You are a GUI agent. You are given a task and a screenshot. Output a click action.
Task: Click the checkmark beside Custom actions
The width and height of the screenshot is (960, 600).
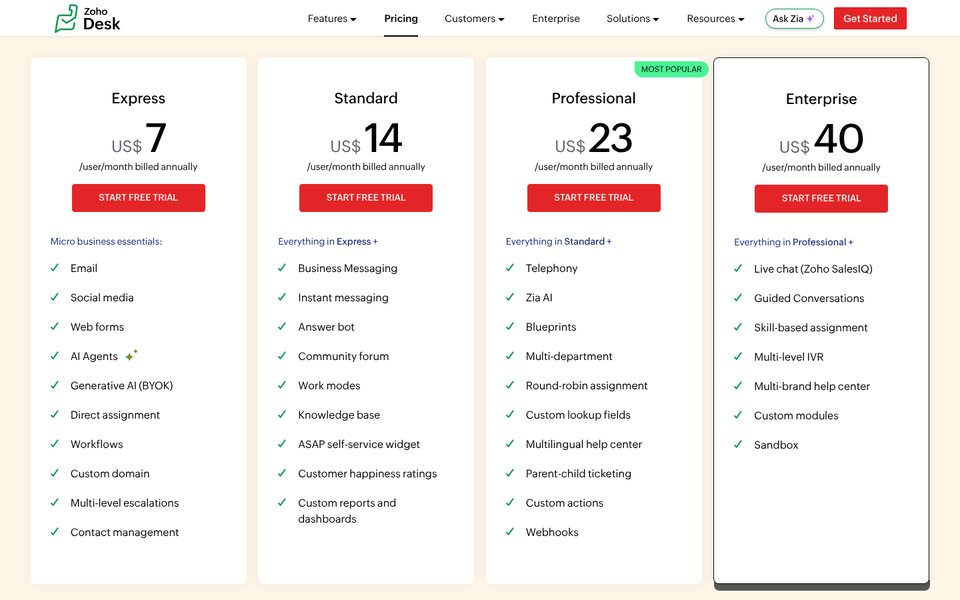510,502
